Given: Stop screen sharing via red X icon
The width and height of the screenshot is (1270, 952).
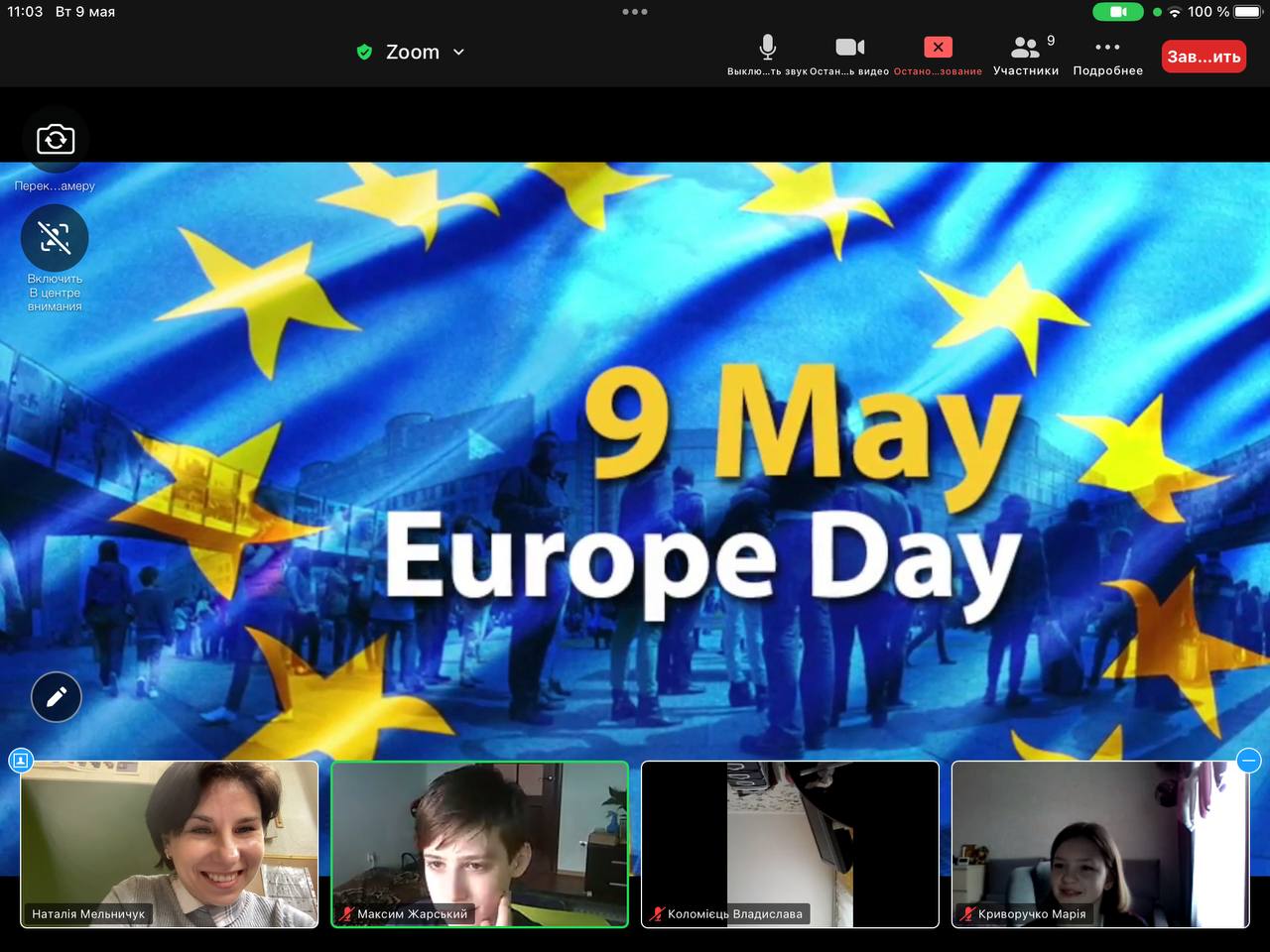Looking at the screenshot, I should [938, 48].
